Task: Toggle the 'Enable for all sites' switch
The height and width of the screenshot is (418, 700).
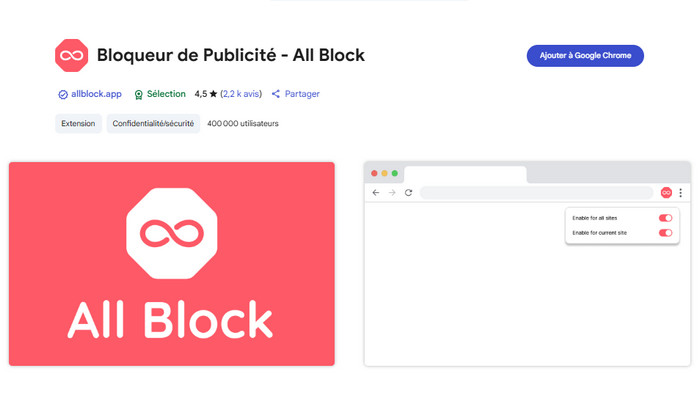Action: pos(665,217)
